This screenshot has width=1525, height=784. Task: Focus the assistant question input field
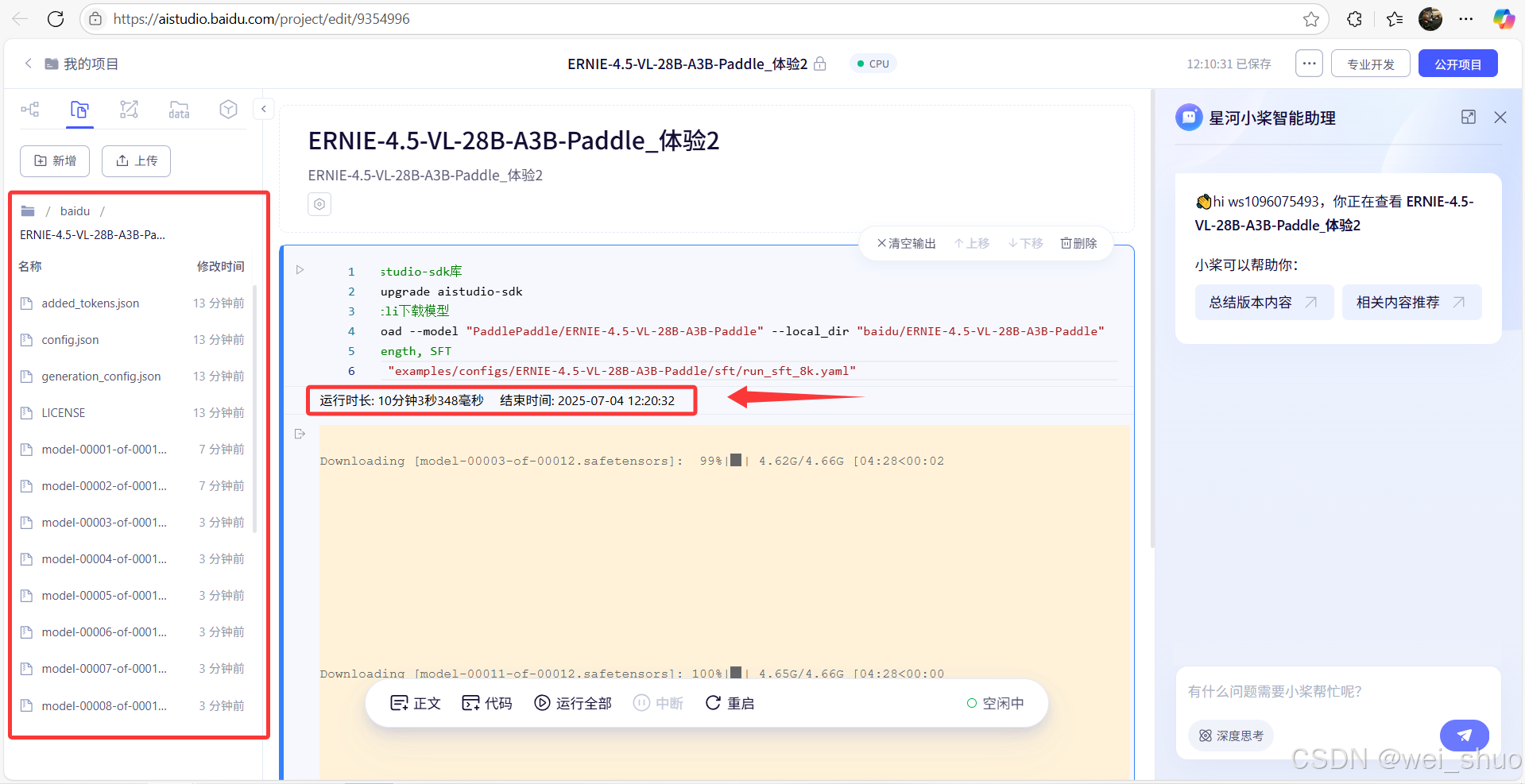click(x=1338, y=692)
